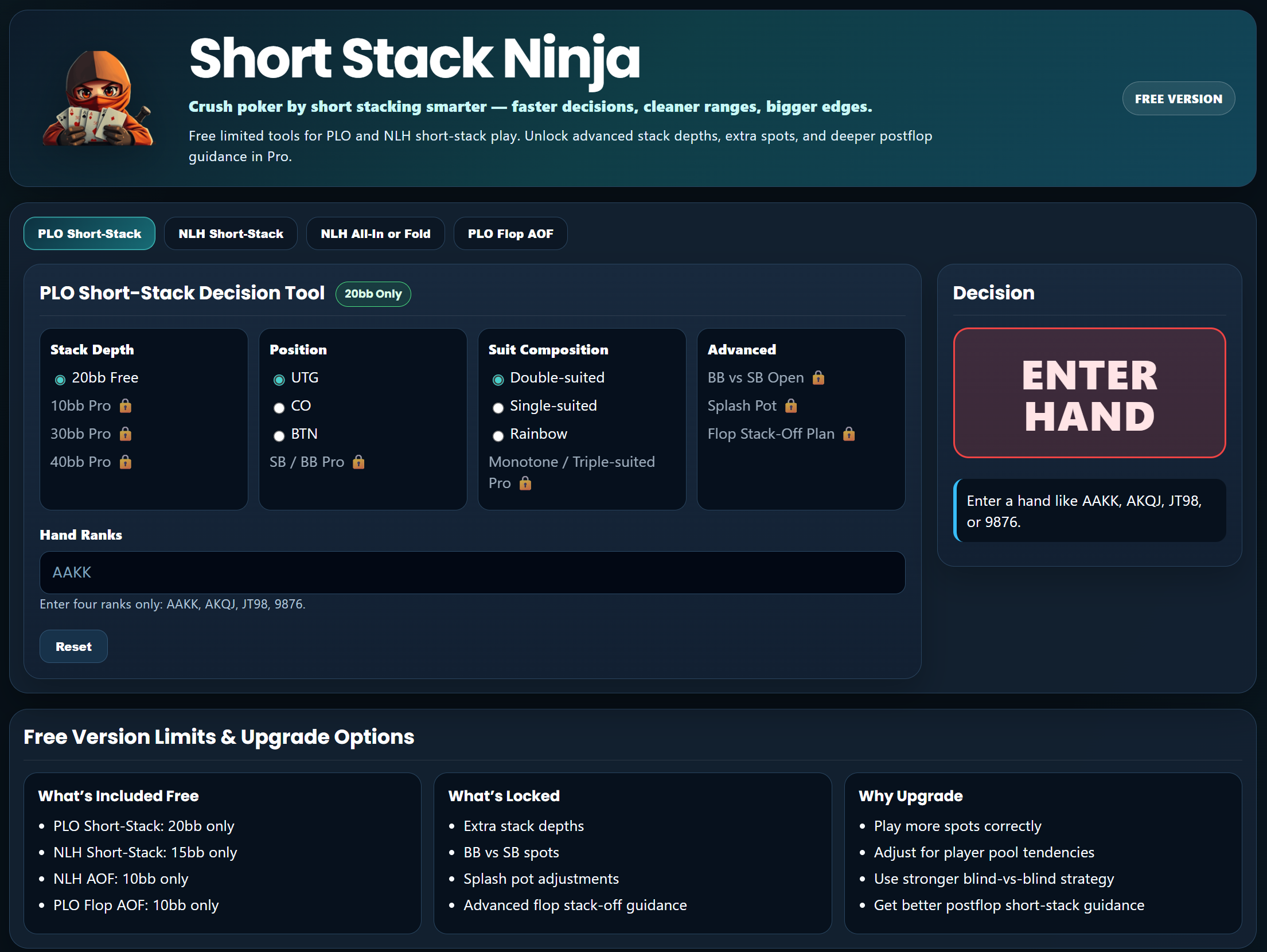
Task: Click the 'Suit Composition' heading
Action: (548, 350)
